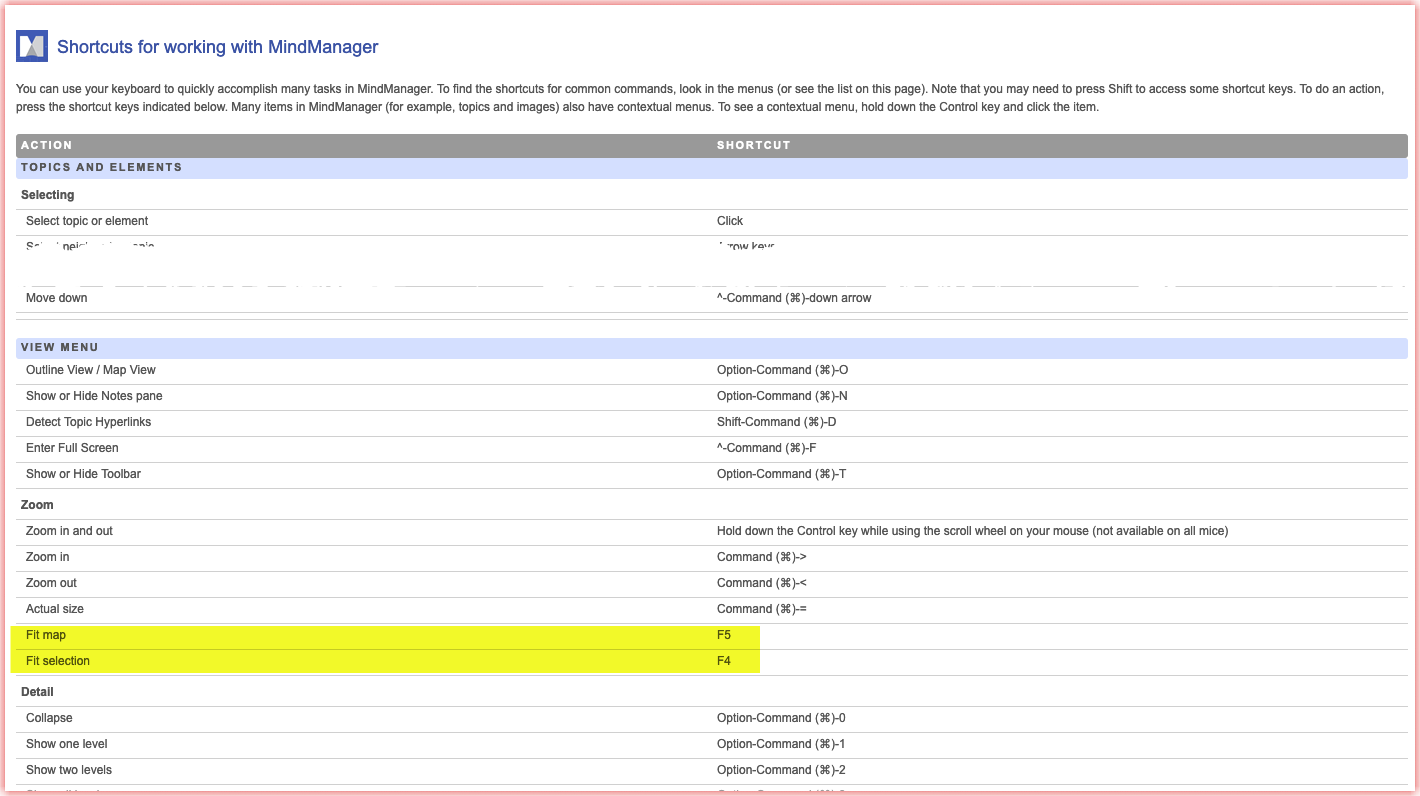The height and width of the screenshot is (796, 1420).
Task: Click the "^-Command (⌘)-down arrow" shortcut
Action: pos(794,298)
